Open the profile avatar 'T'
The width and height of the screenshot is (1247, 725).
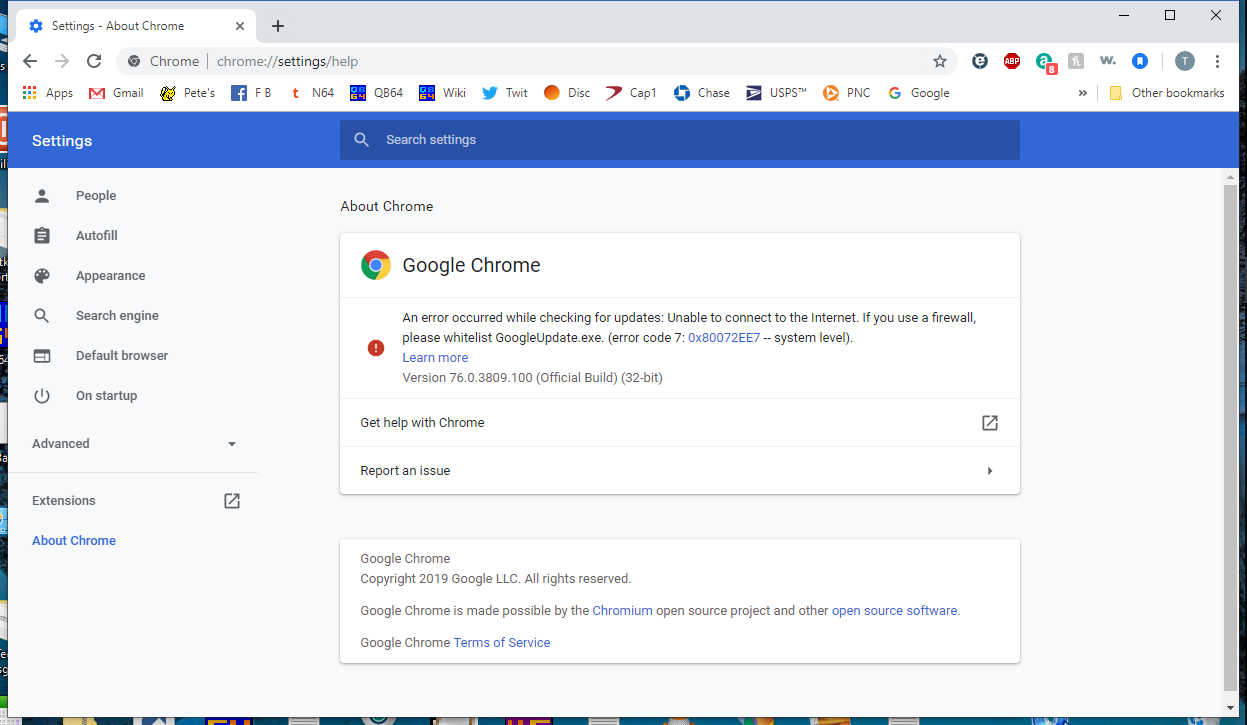1185,61
